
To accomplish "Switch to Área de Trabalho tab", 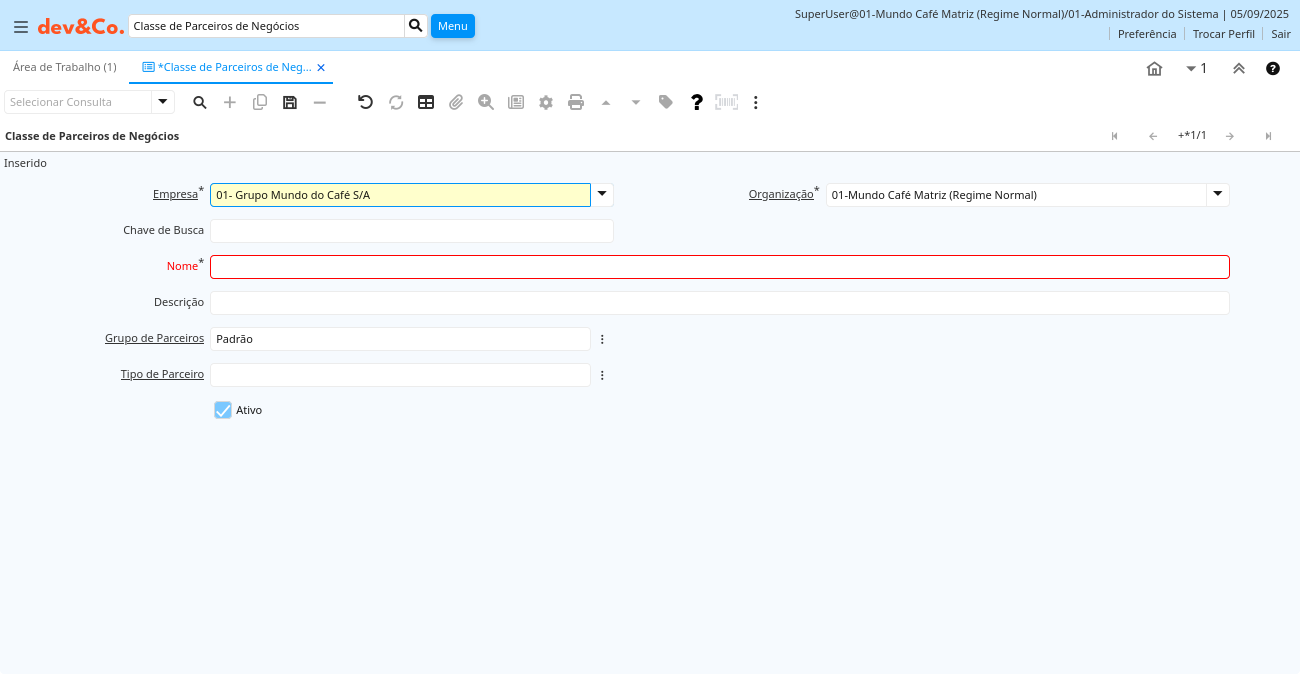I will pyautogui.click(x=65, y=67).
